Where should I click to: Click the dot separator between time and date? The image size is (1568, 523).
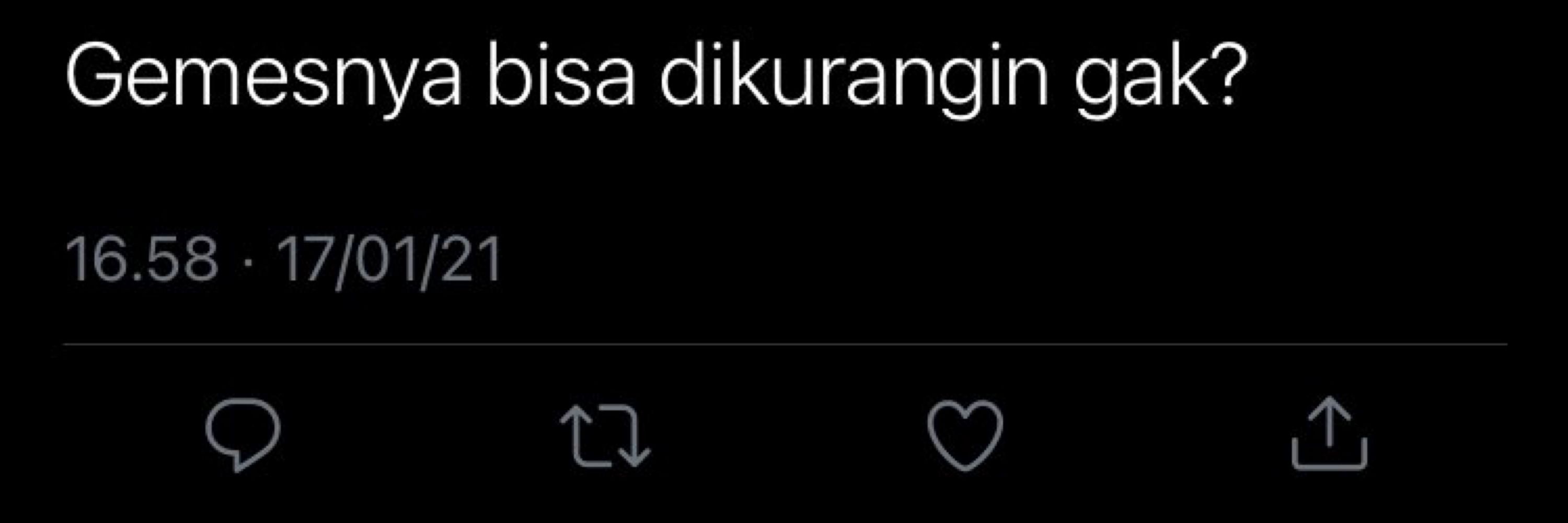coord(247,262)
